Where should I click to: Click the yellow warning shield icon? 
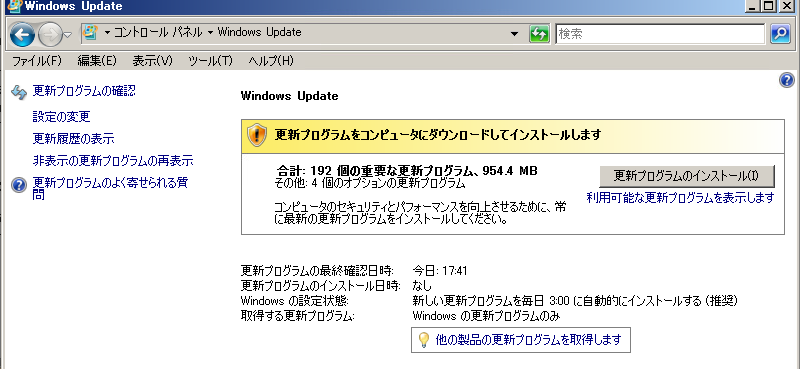pos(257,135)
